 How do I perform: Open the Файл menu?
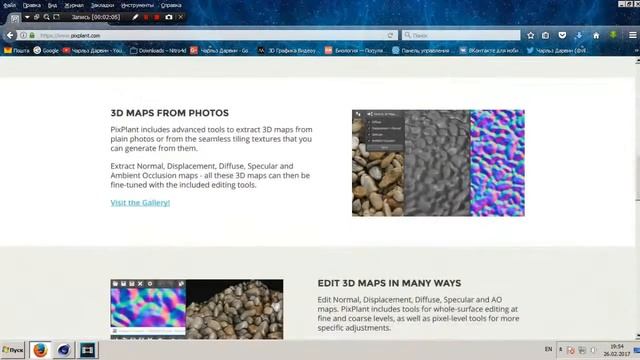tap(9, 5)
